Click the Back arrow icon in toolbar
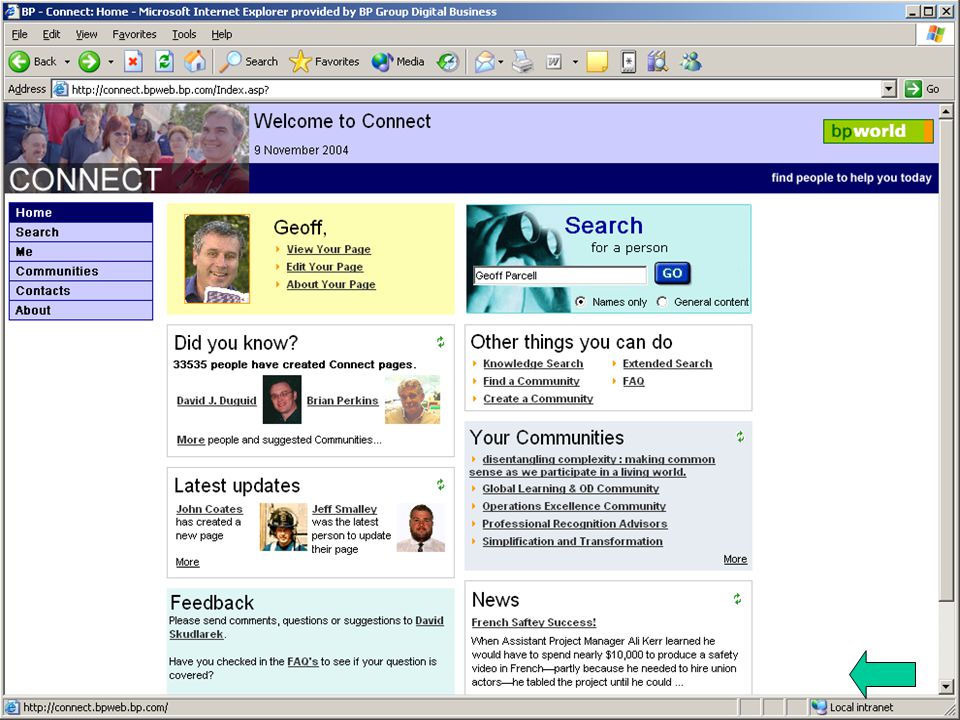Viewport: 960px width, 720px height. pos(19,61)
